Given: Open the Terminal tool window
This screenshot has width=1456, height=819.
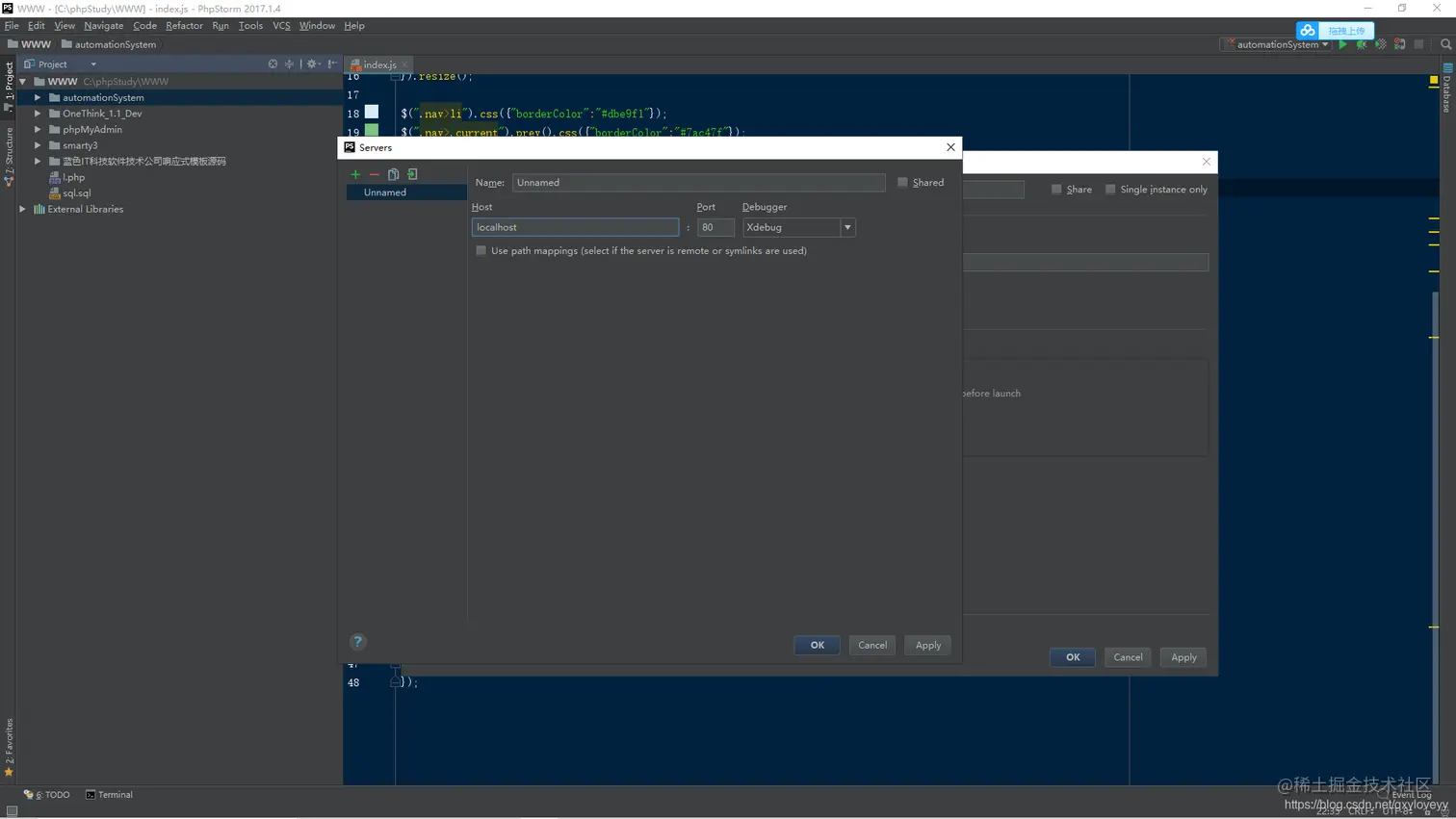Looking at the screenshot, I should click(109, 795).
